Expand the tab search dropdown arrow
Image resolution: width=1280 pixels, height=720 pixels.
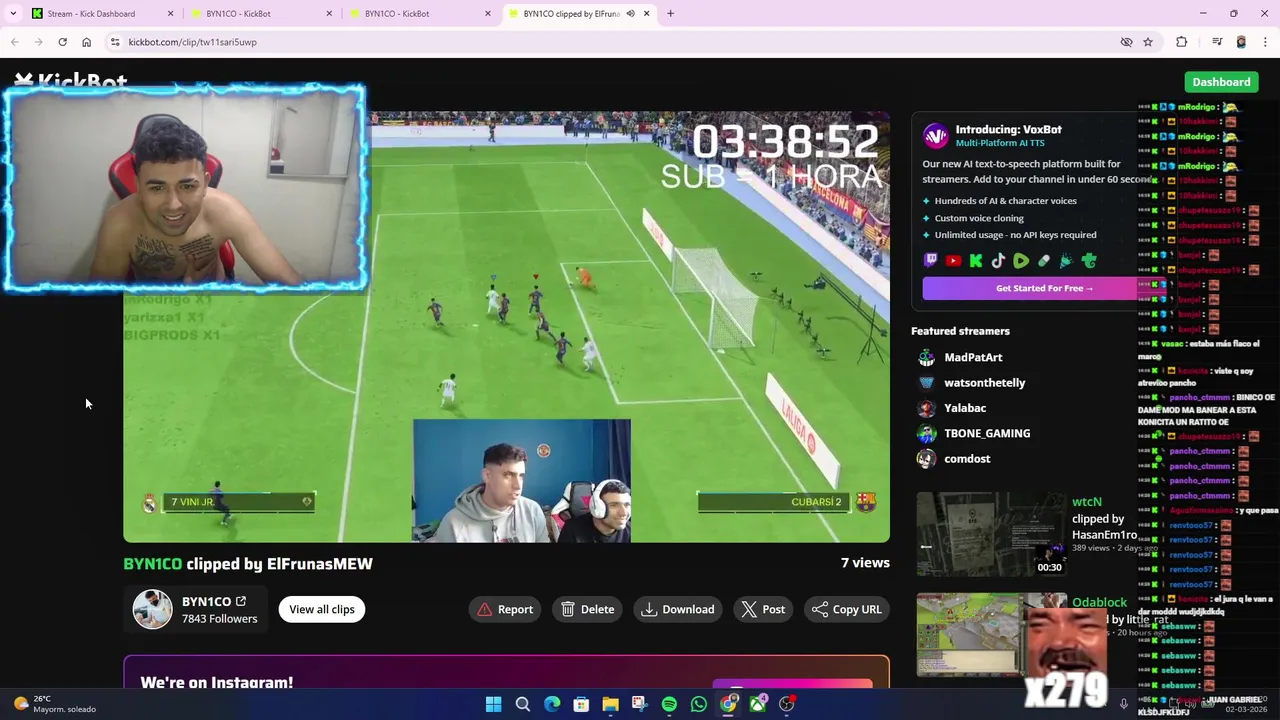coord(13,14)
